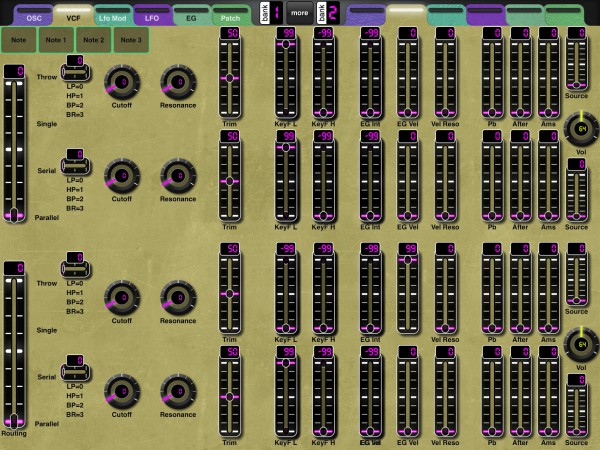Viewport: 600px width, 450px height.
Task: Open the Lfo Mod tab
Action: pos(112,15)
